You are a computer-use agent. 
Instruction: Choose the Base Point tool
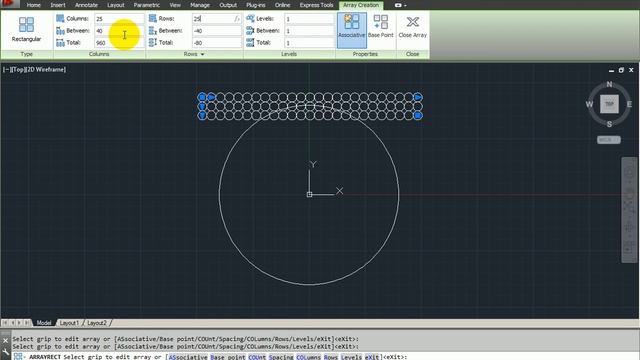380,26
